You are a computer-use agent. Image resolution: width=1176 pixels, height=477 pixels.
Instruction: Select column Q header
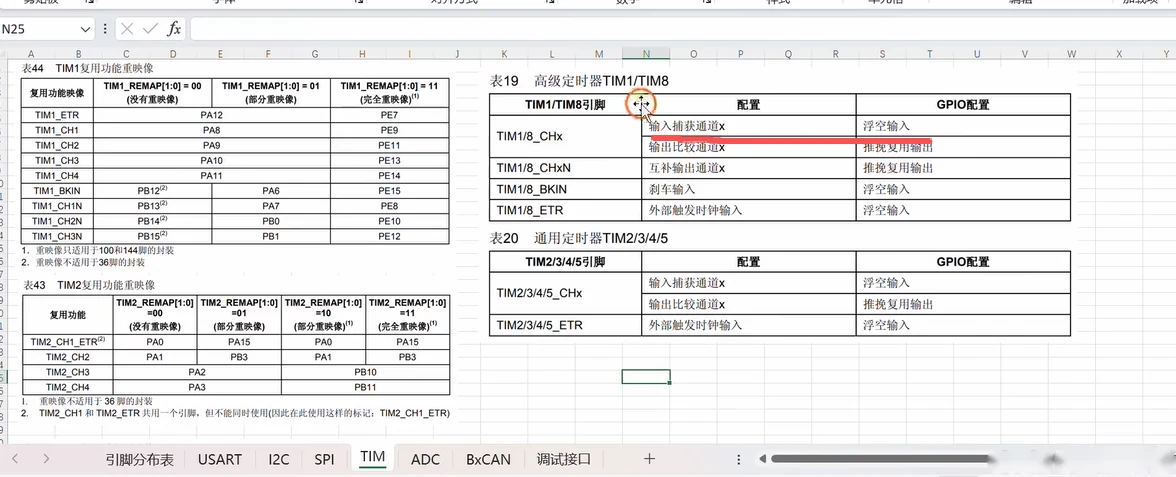coord(788,54)
